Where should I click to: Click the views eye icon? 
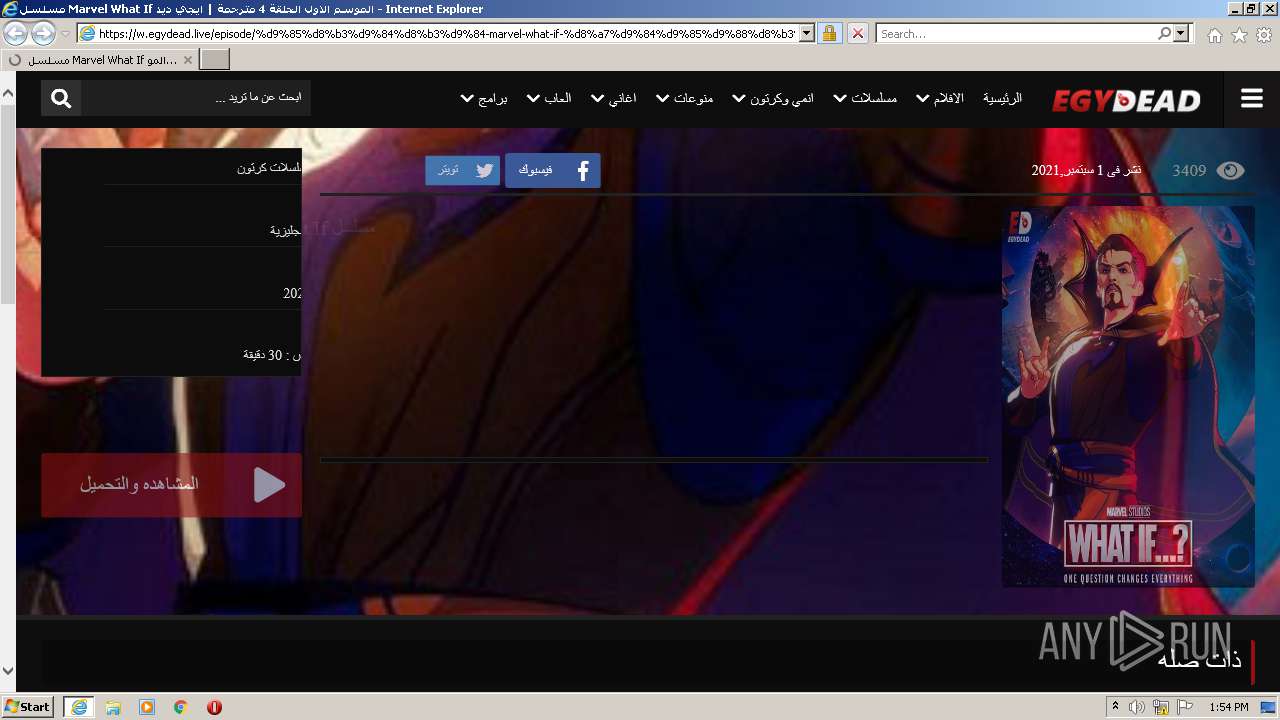(1230, 171)
